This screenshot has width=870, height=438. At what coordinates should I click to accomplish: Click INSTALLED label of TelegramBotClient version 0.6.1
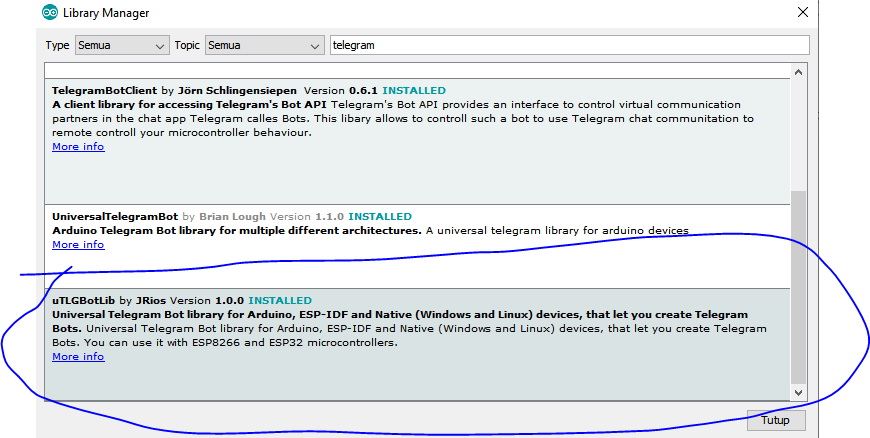(414, 91)
